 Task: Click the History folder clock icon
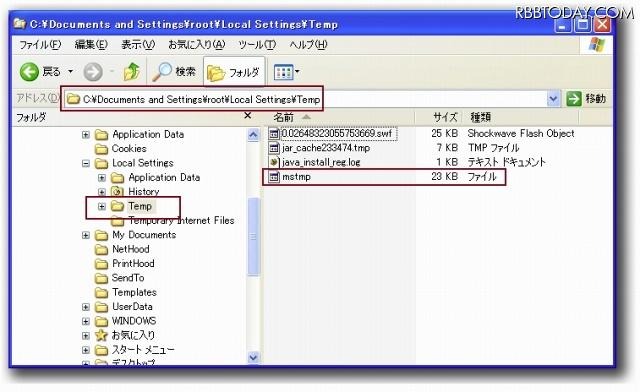point(118,192)
